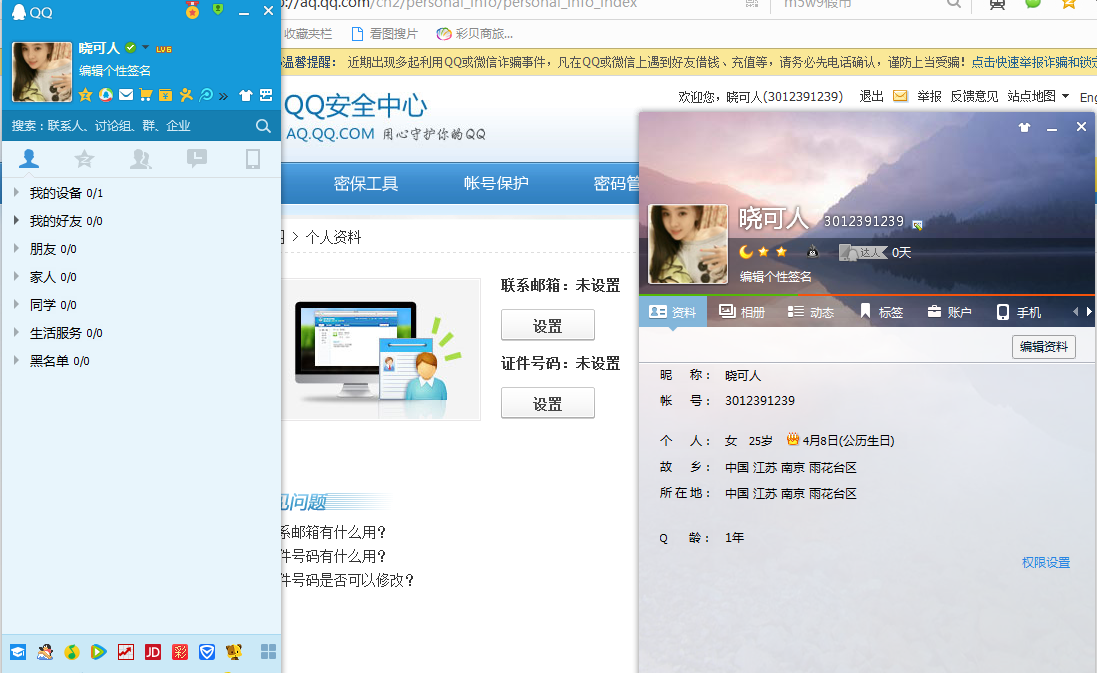Open 帐号保护 in security center nav
Screen dimensions: 1097x673
point(496,183)
